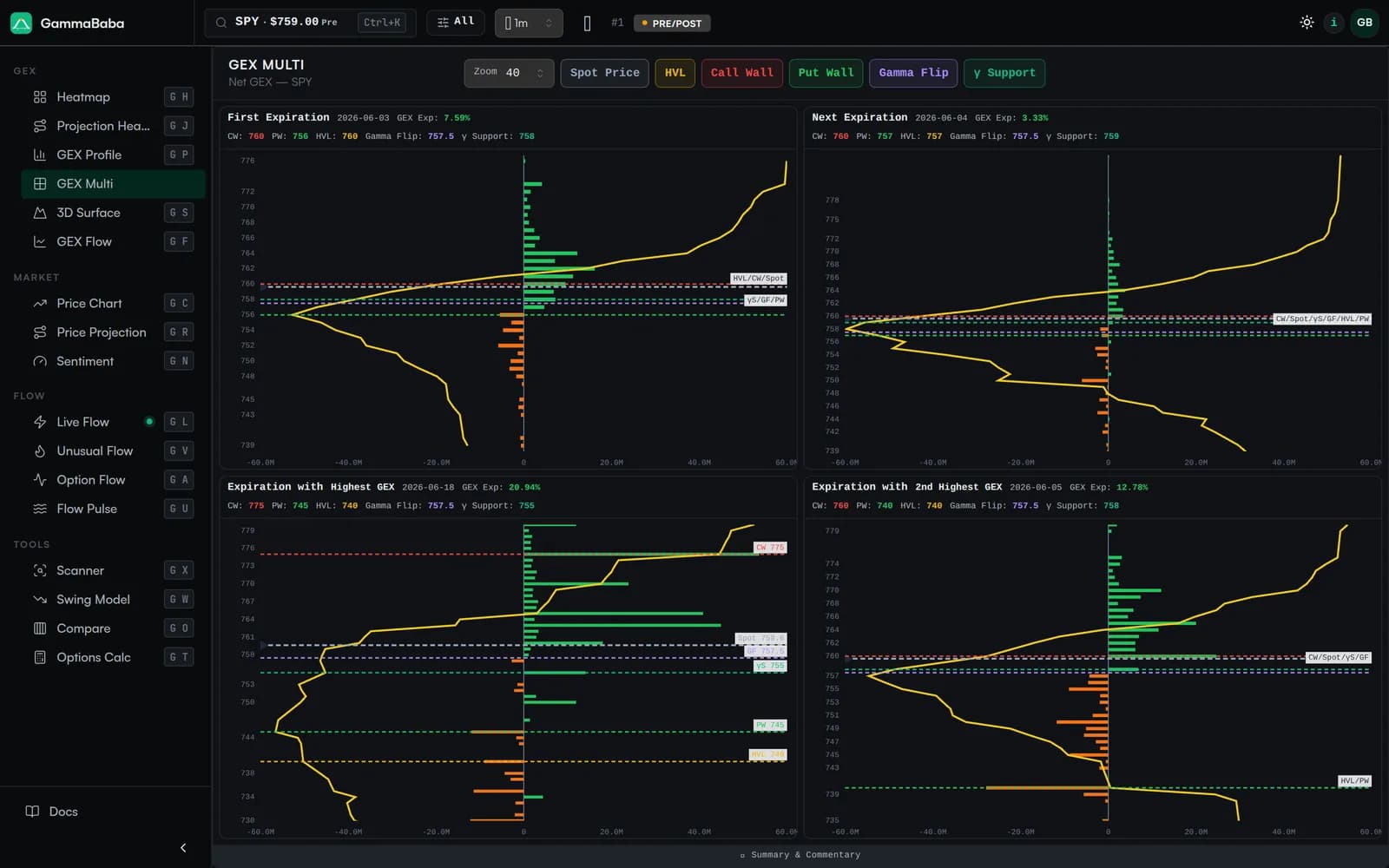Click First Expiration panel title
Image resolution: width=1389 pixels, height=868 pixels.
(279, 117)
